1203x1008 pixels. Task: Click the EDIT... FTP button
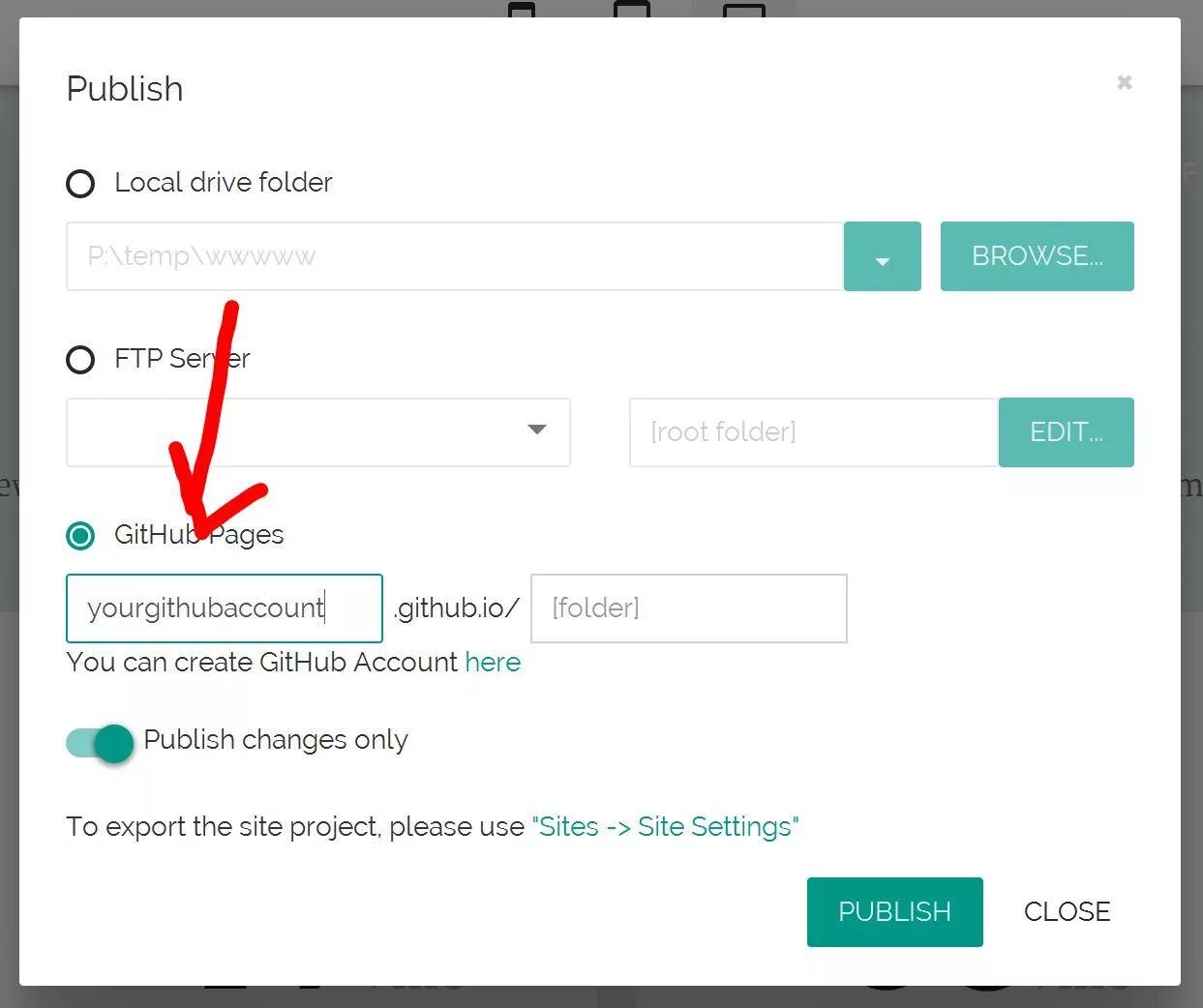(x=1066, y=432)
